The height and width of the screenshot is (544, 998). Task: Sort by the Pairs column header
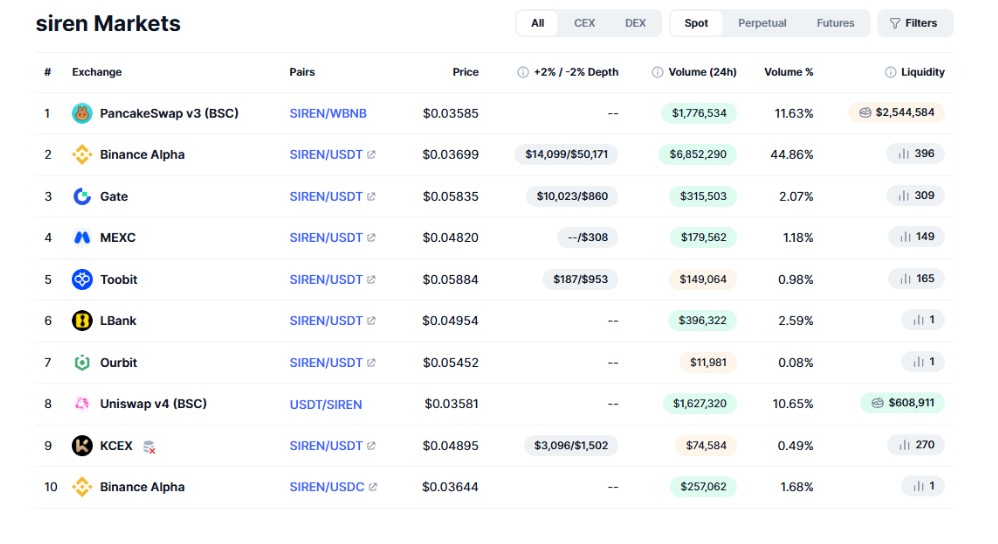(x=302, y=72)
